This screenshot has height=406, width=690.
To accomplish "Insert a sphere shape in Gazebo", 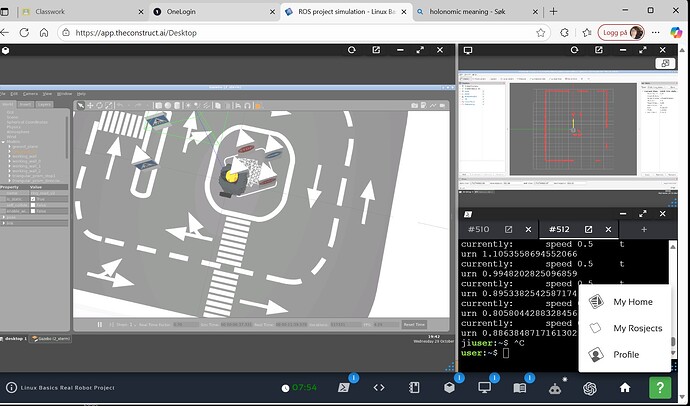I will 168,106.
